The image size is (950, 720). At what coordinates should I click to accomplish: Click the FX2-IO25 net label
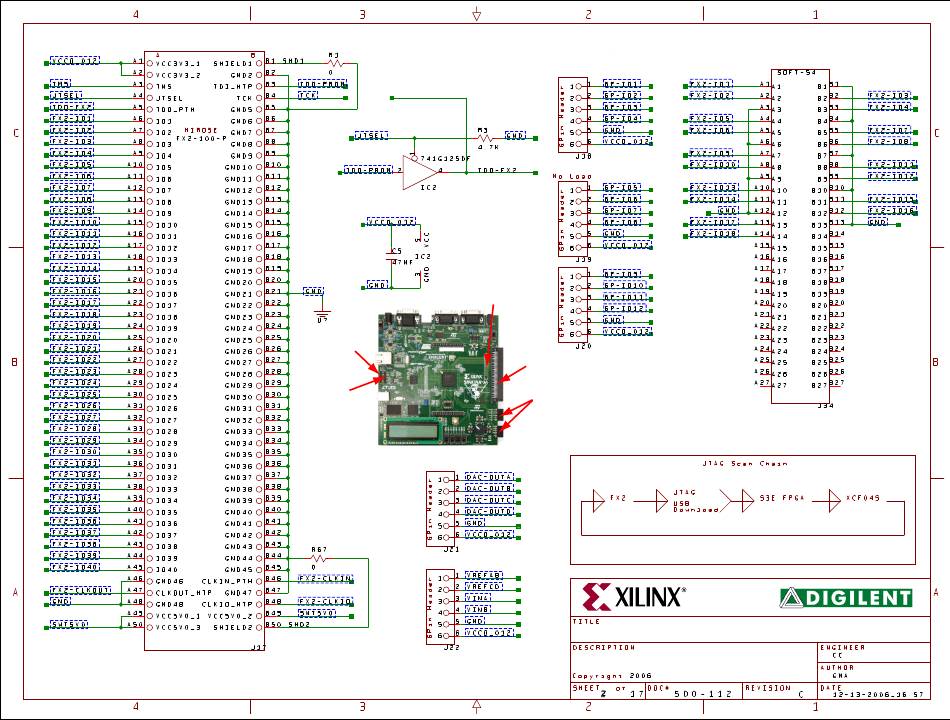click(75, 395)
